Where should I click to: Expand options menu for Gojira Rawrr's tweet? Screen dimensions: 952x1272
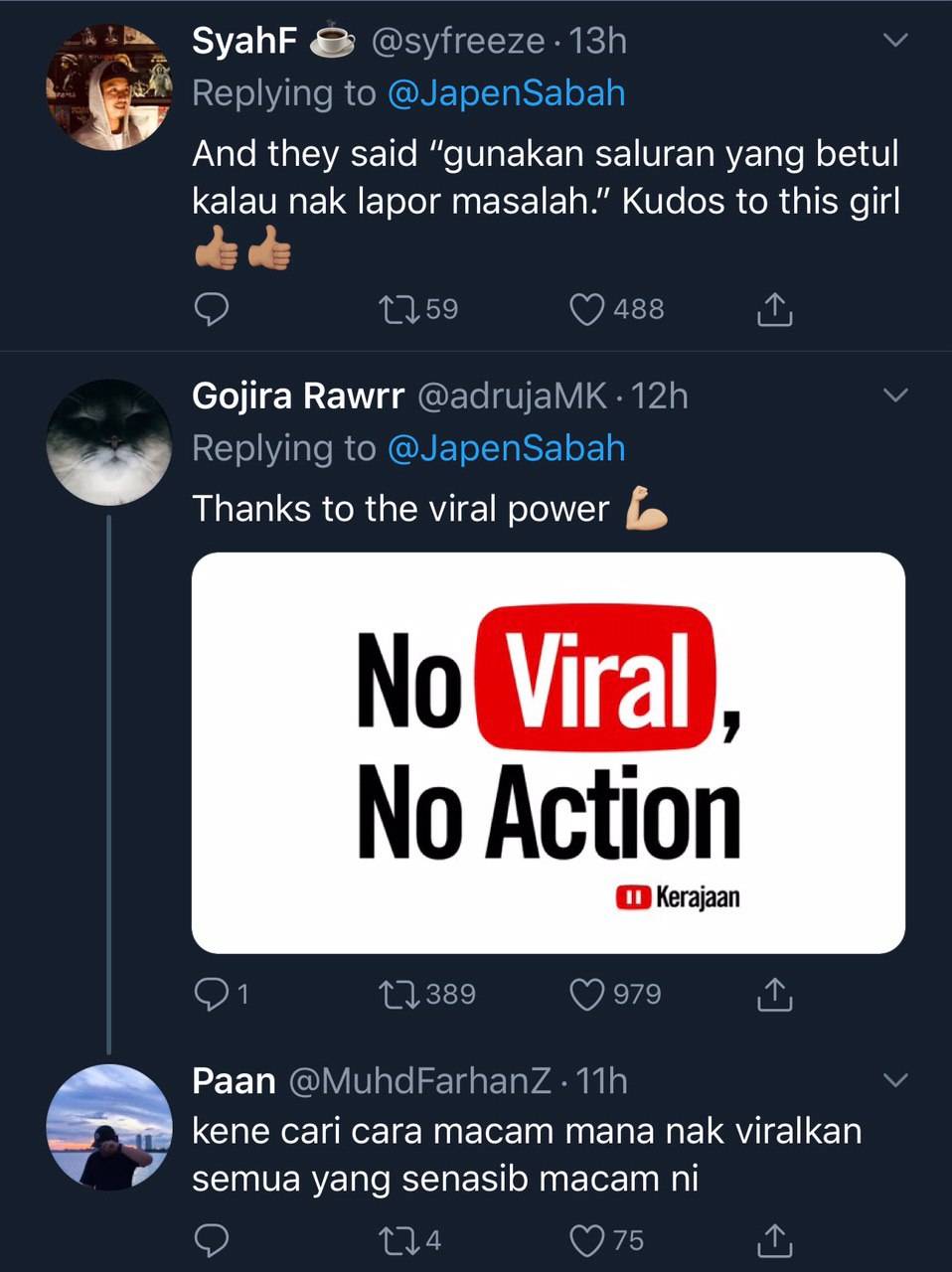[895, 396]
